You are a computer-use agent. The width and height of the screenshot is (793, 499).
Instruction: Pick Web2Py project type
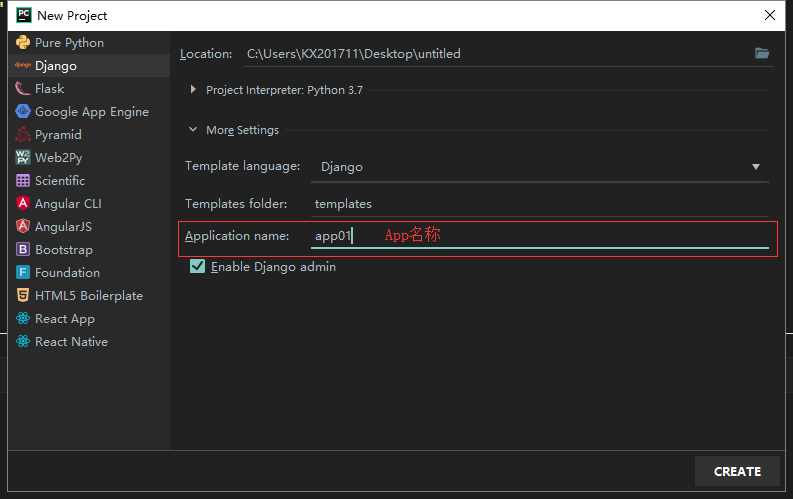[89, 157]
